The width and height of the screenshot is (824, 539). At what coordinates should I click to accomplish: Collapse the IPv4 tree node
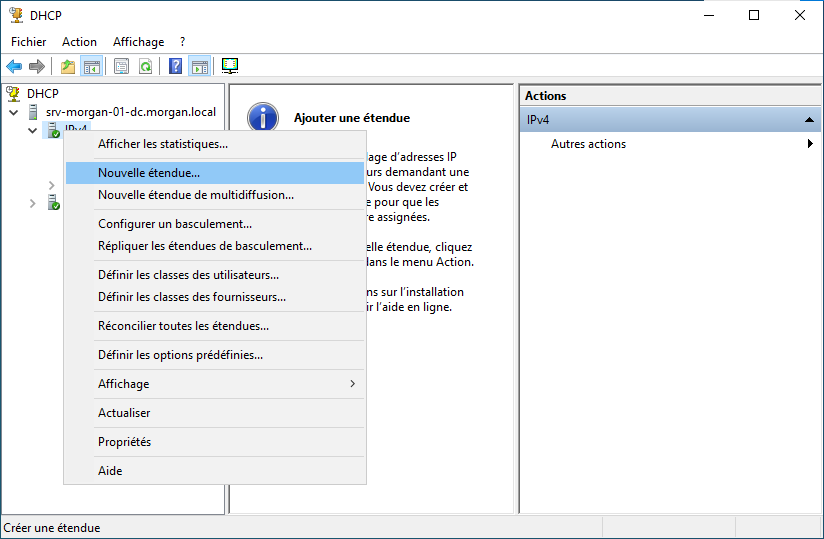click(32, 130)
